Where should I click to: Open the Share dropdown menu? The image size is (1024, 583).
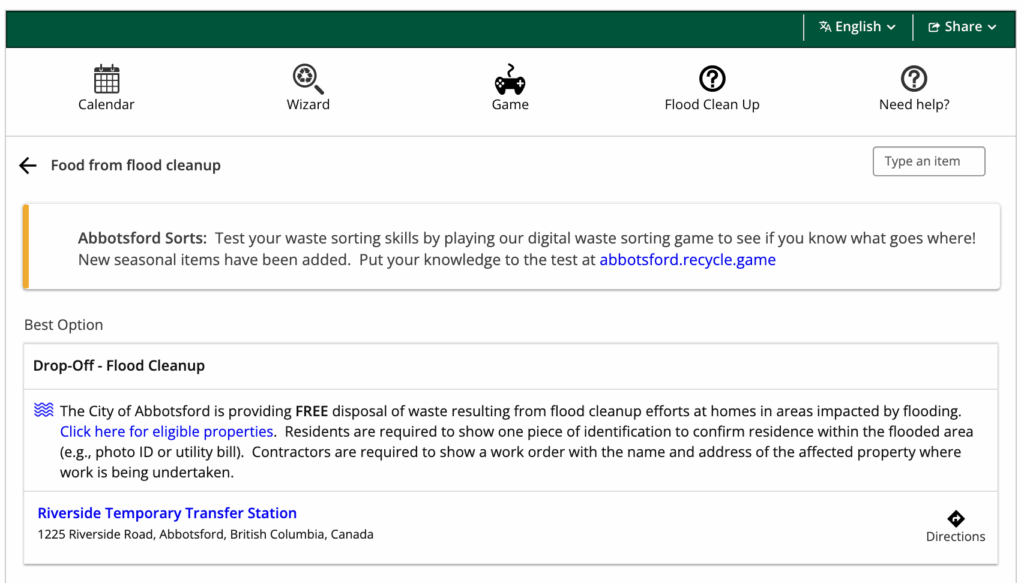point(963,27)
